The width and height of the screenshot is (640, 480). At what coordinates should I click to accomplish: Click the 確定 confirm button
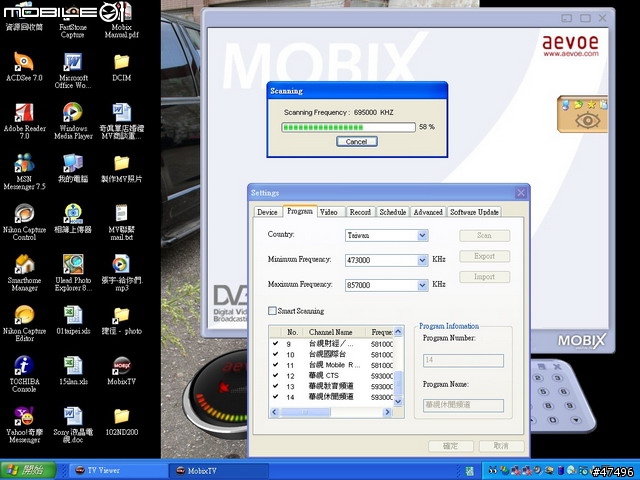(x=451, y=446)
